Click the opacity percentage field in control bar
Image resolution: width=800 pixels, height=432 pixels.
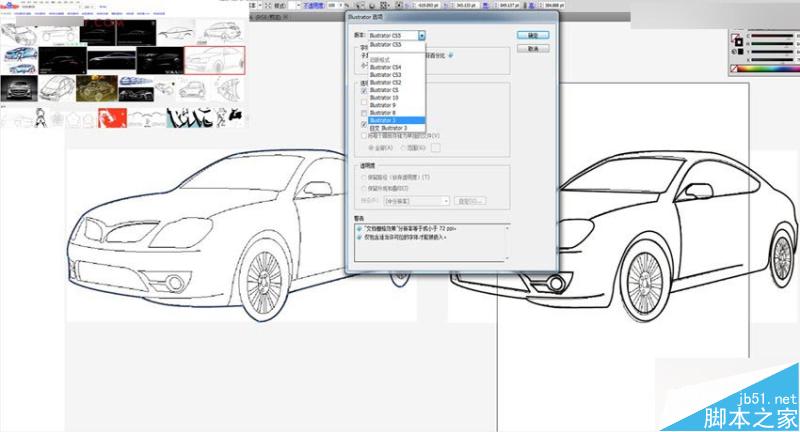(333, 5)
